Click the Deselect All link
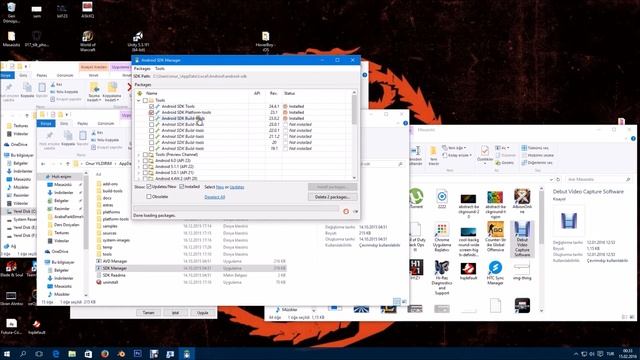 (215, 197)
